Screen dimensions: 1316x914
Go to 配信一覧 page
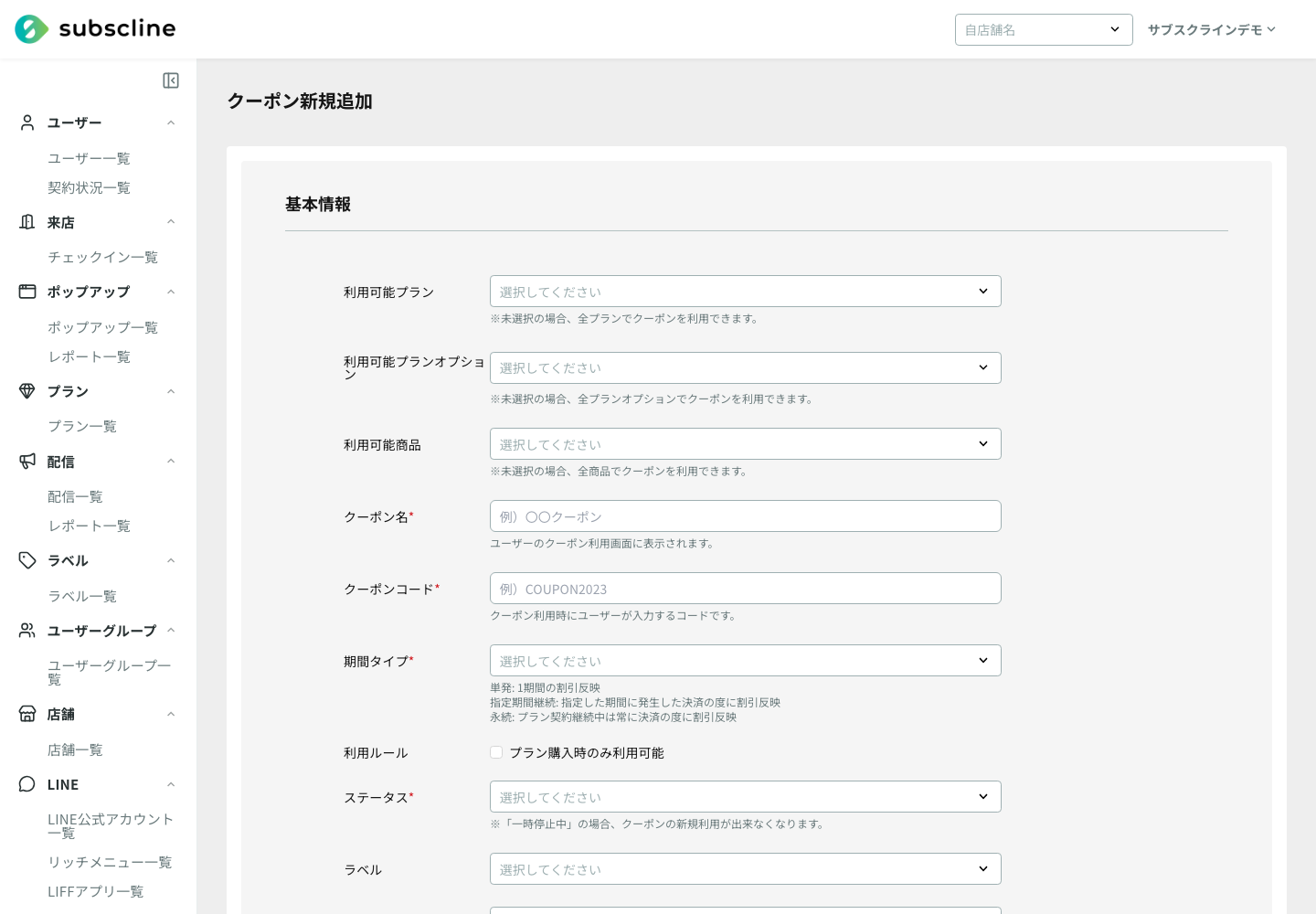tap(75, 496)
